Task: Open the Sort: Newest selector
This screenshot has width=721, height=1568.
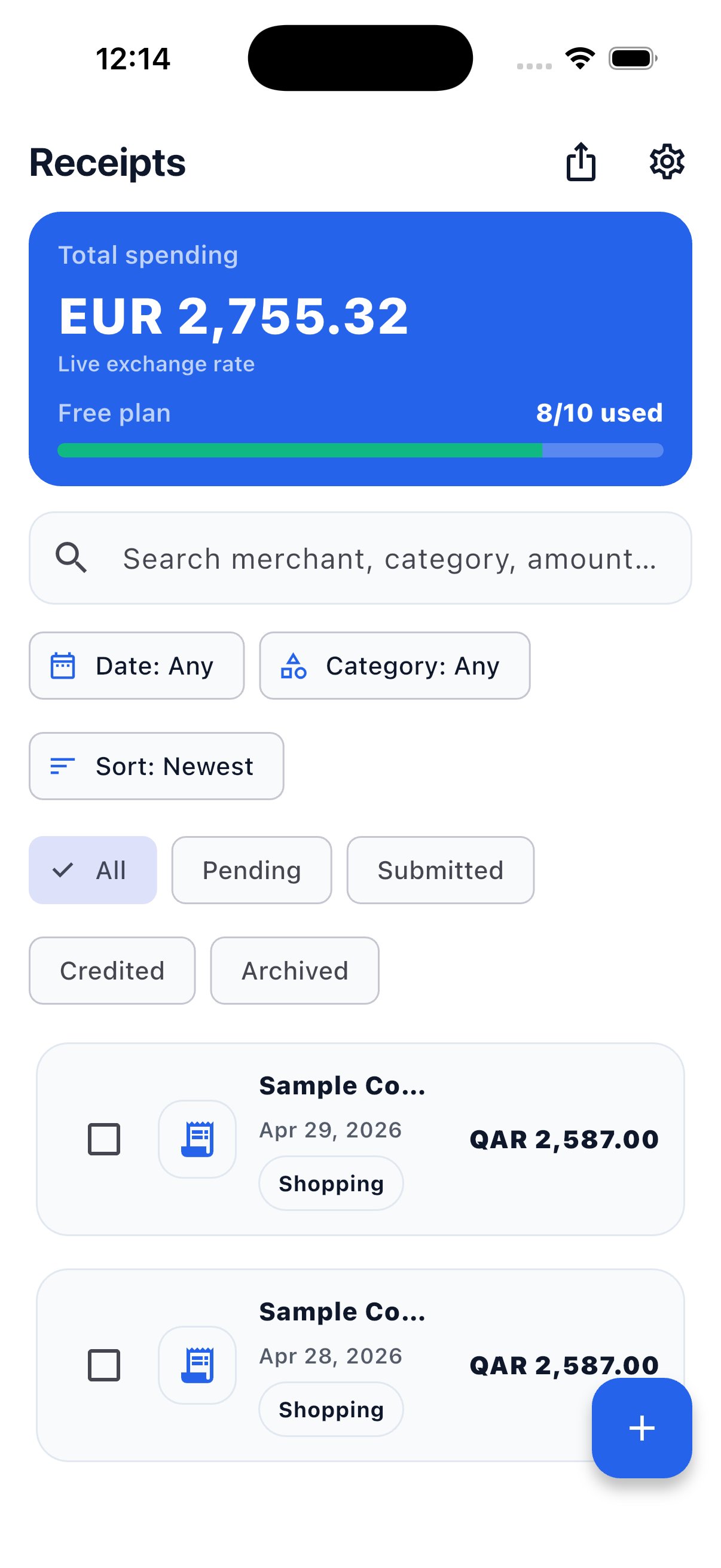Action: [x=156, y=765]
